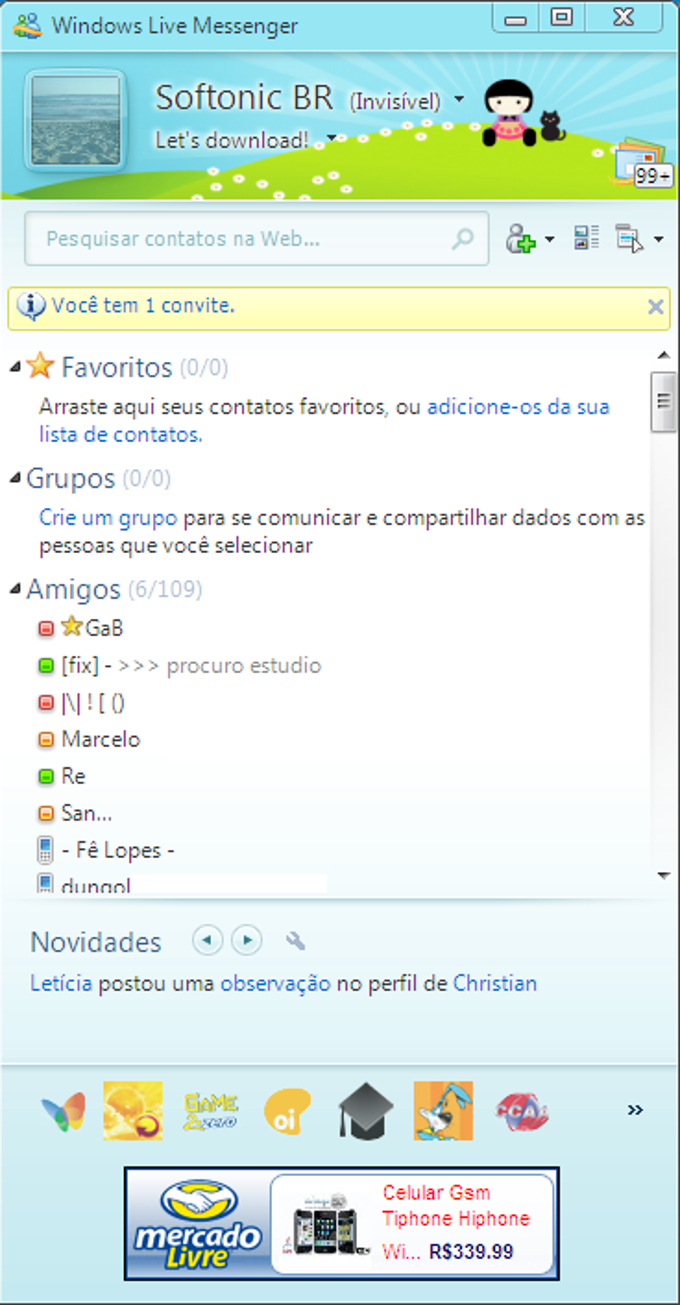Click the show menu icon
The height and width of the screenshot is (1305, 680).
630,238
